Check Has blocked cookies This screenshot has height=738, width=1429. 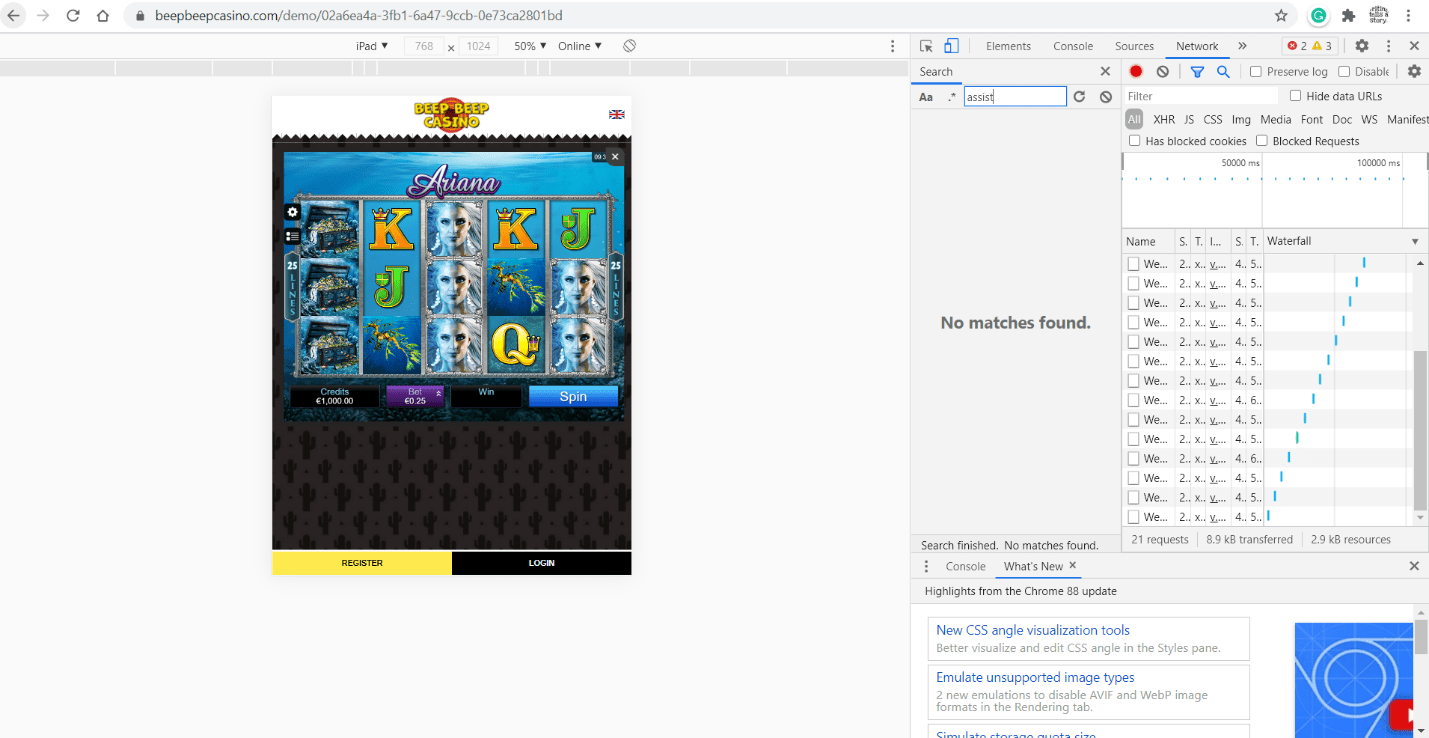coord(1134,141)
